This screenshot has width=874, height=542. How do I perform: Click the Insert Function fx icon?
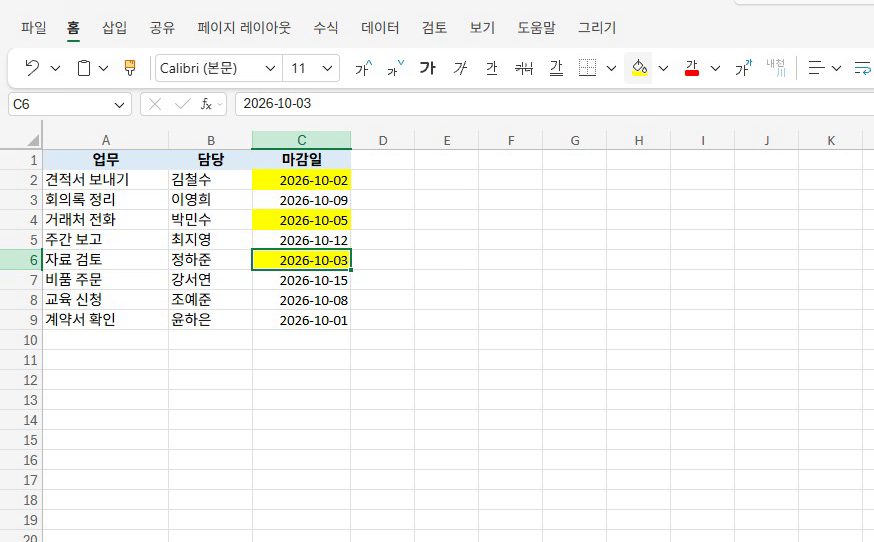(206, 104)
